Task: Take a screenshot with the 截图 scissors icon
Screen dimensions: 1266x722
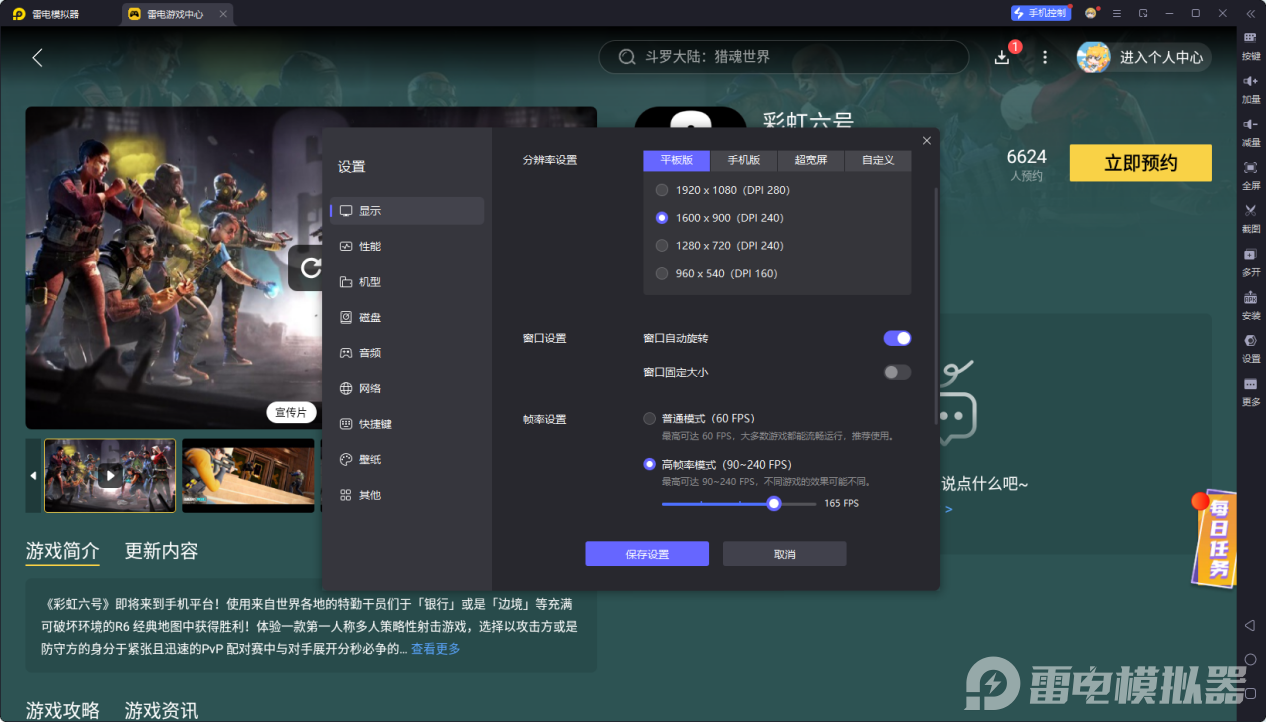Action: pos(1251,217)
